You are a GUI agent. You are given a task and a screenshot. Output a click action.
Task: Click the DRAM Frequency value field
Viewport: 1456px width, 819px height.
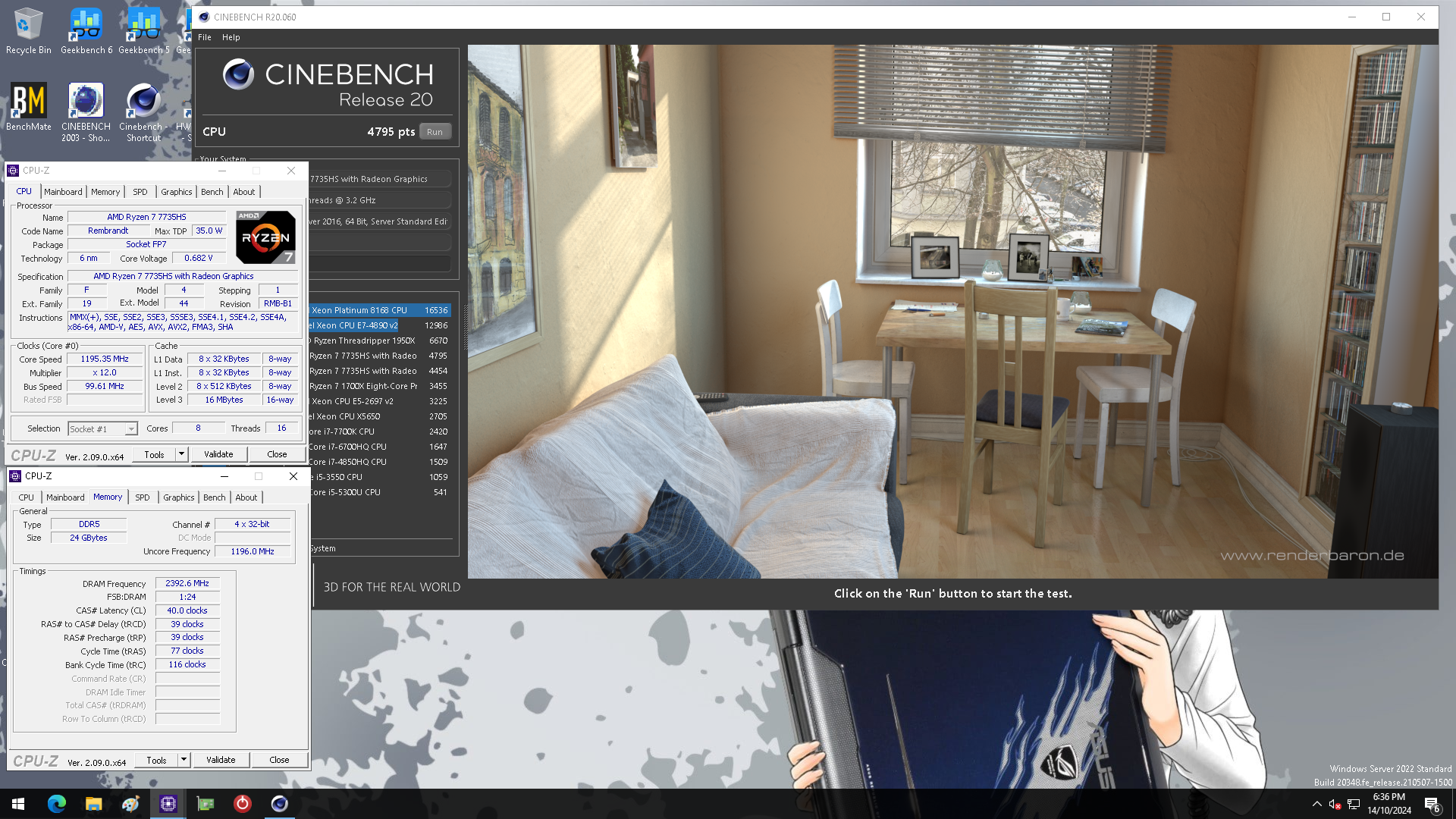(187, 584)
